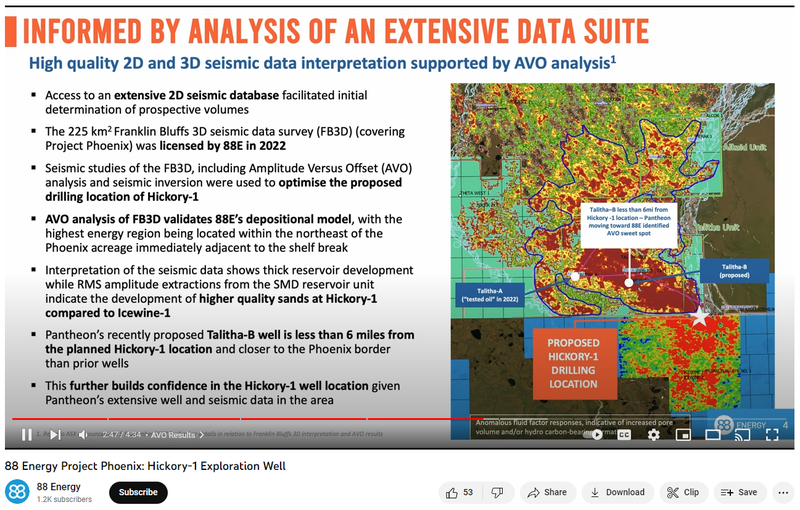Skip to the next video

(x=55, y=435)
